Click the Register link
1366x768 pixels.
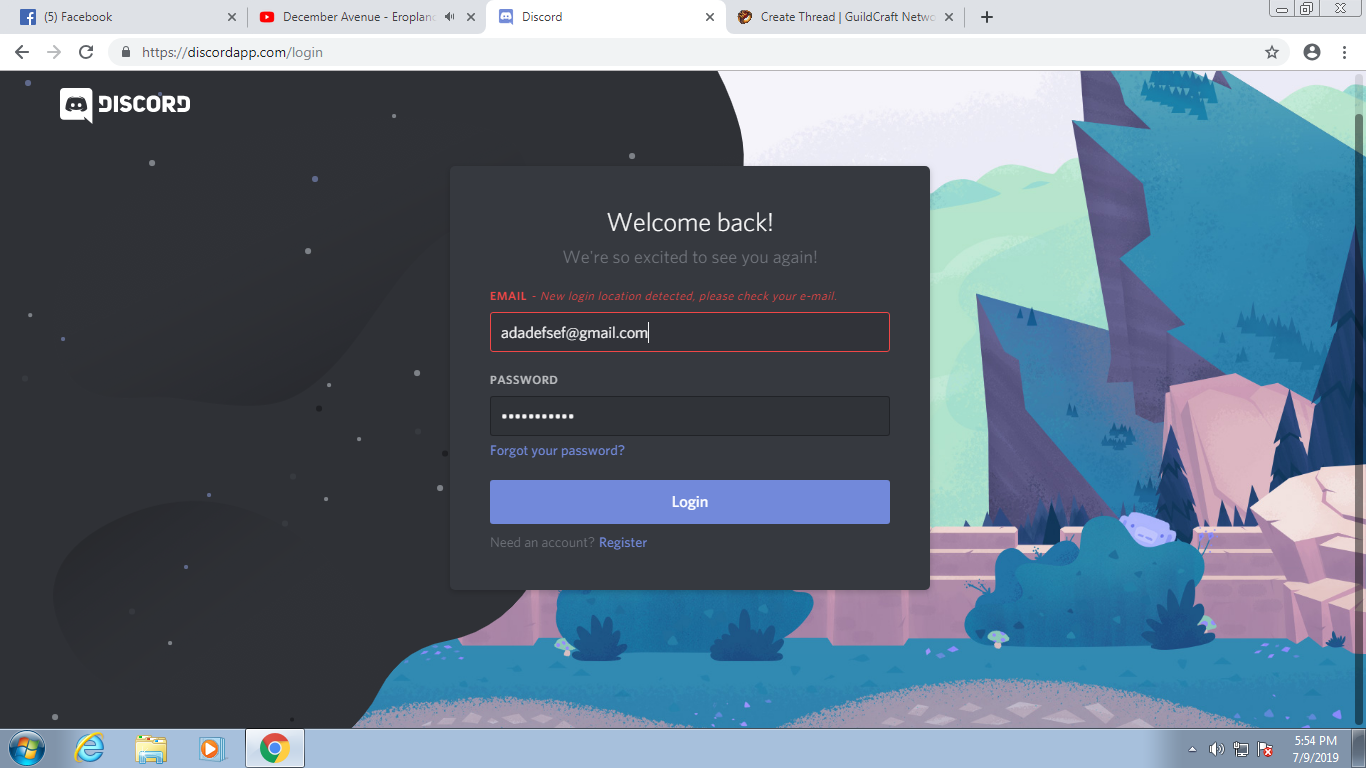(623, 543)
